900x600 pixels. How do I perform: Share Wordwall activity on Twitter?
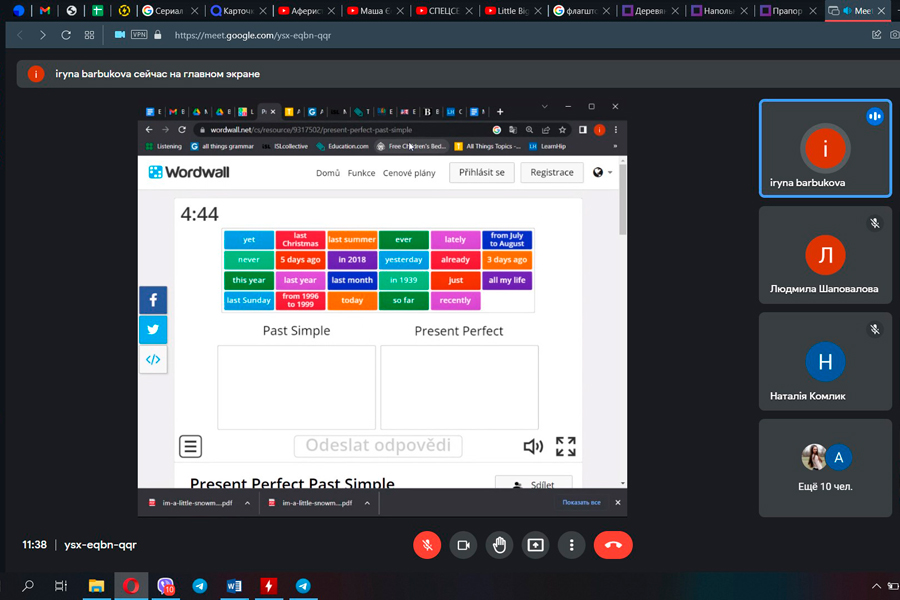point(153,330)
